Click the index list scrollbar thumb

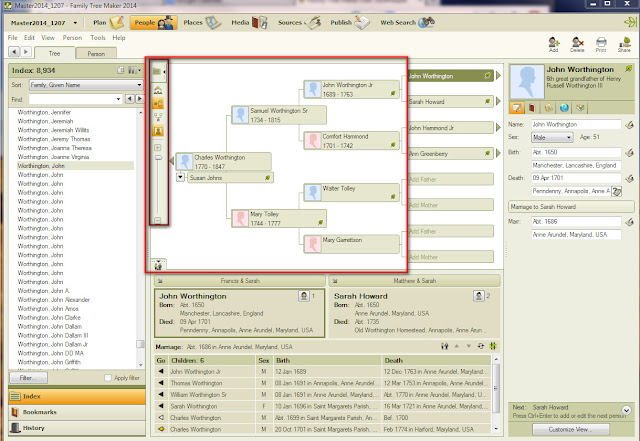click(x=140, y=344)
